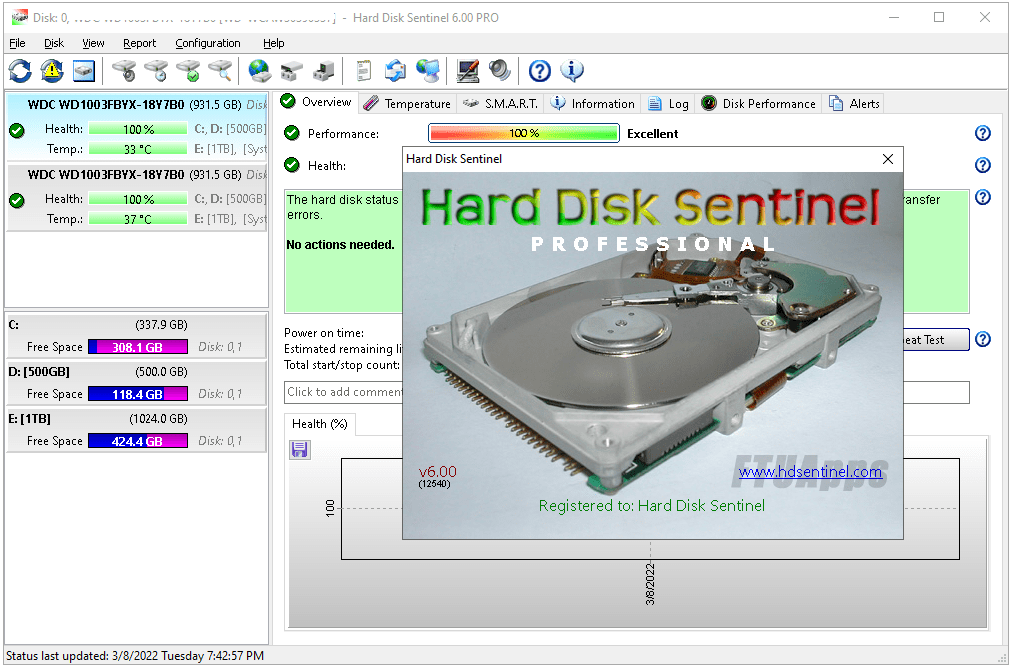
Task: Click the disk with green checkmark icon
Action: click(x=188, y=71)
